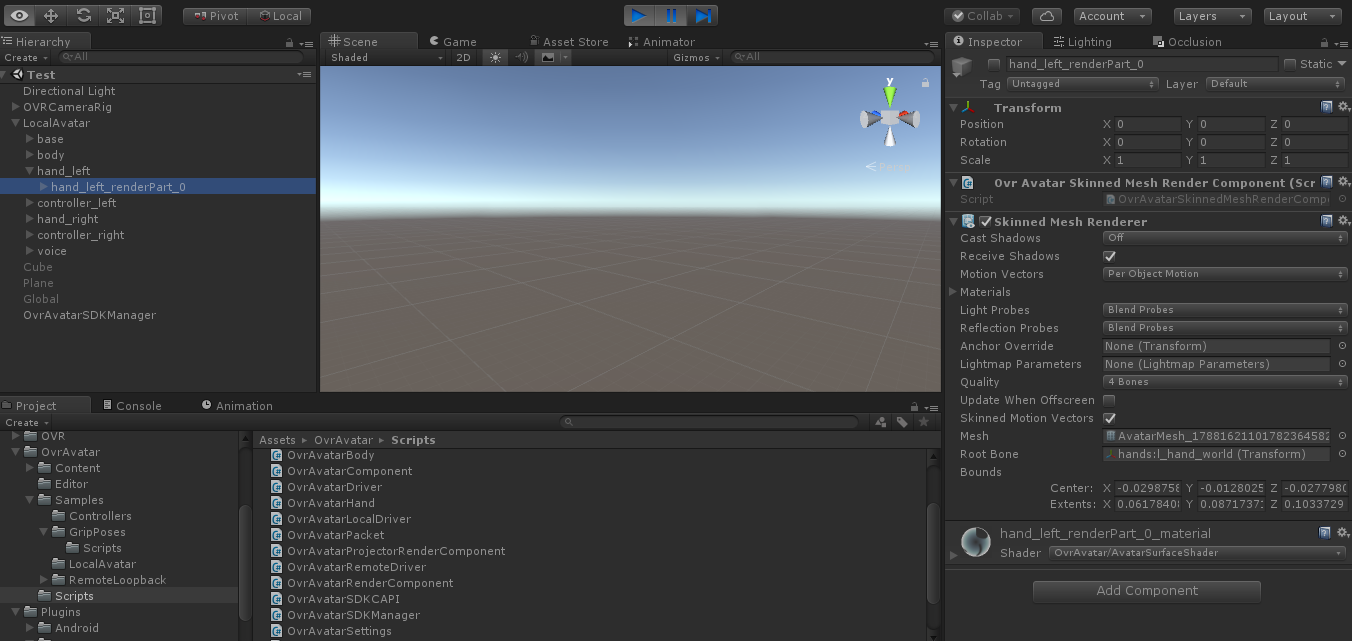Open Shader selection dropdown
Viewport: 1352px width, 641px height.
pyautogui.click(x=1198, y=553)
